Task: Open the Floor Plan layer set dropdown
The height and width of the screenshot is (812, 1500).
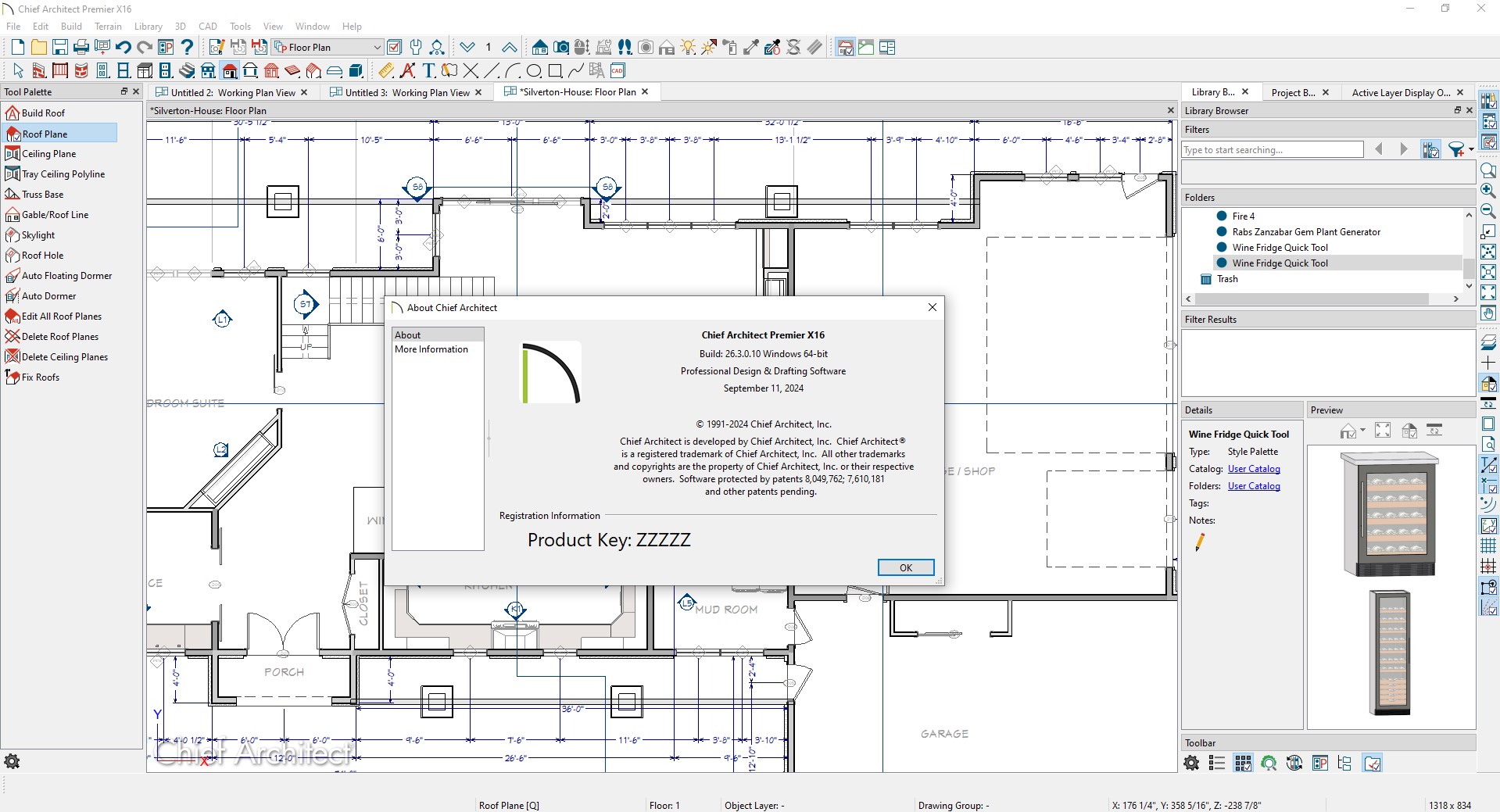Action: (x=376, y=48)
